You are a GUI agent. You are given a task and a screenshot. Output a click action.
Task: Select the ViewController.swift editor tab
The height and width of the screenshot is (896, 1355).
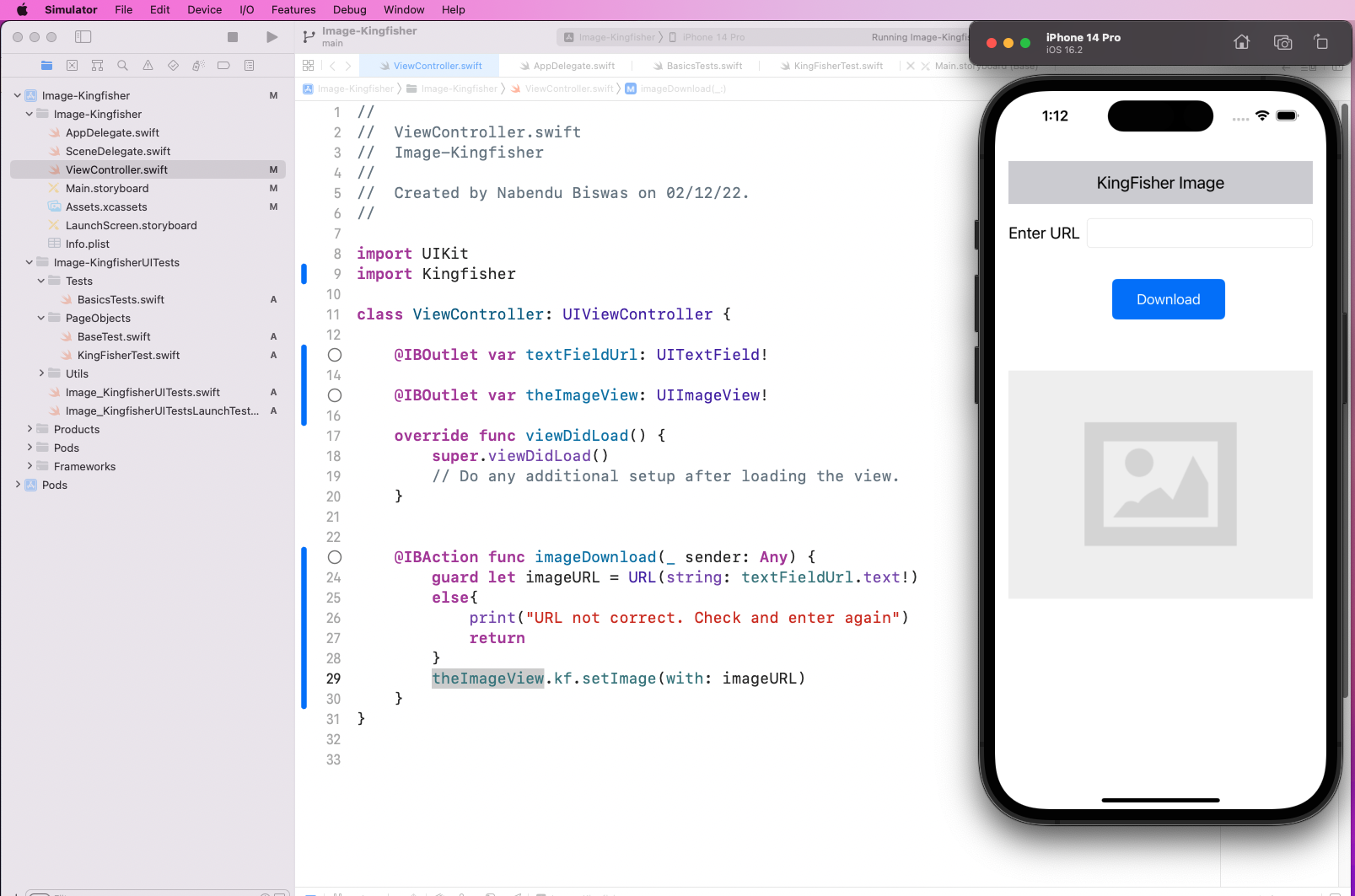429,66
